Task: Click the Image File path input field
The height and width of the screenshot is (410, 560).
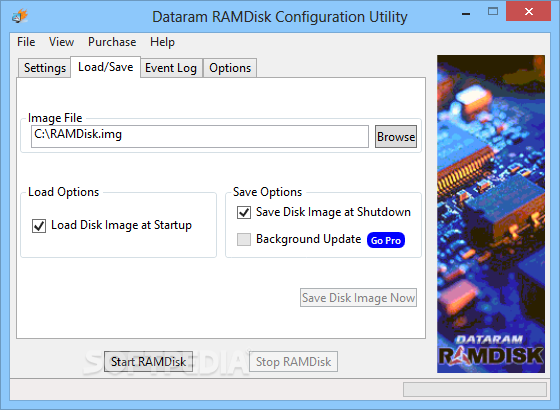Action: coord(200,136)
